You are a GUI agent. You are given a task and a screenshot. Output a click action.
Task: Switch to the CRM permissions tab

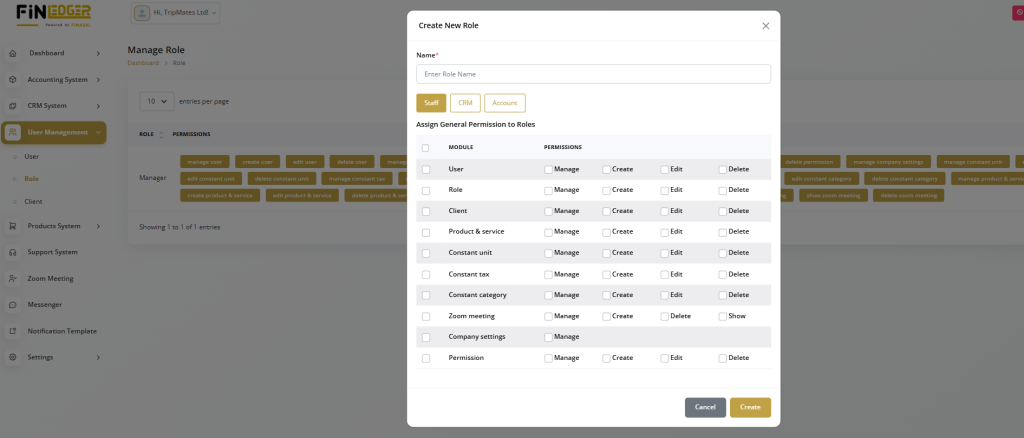pos(465,103)
